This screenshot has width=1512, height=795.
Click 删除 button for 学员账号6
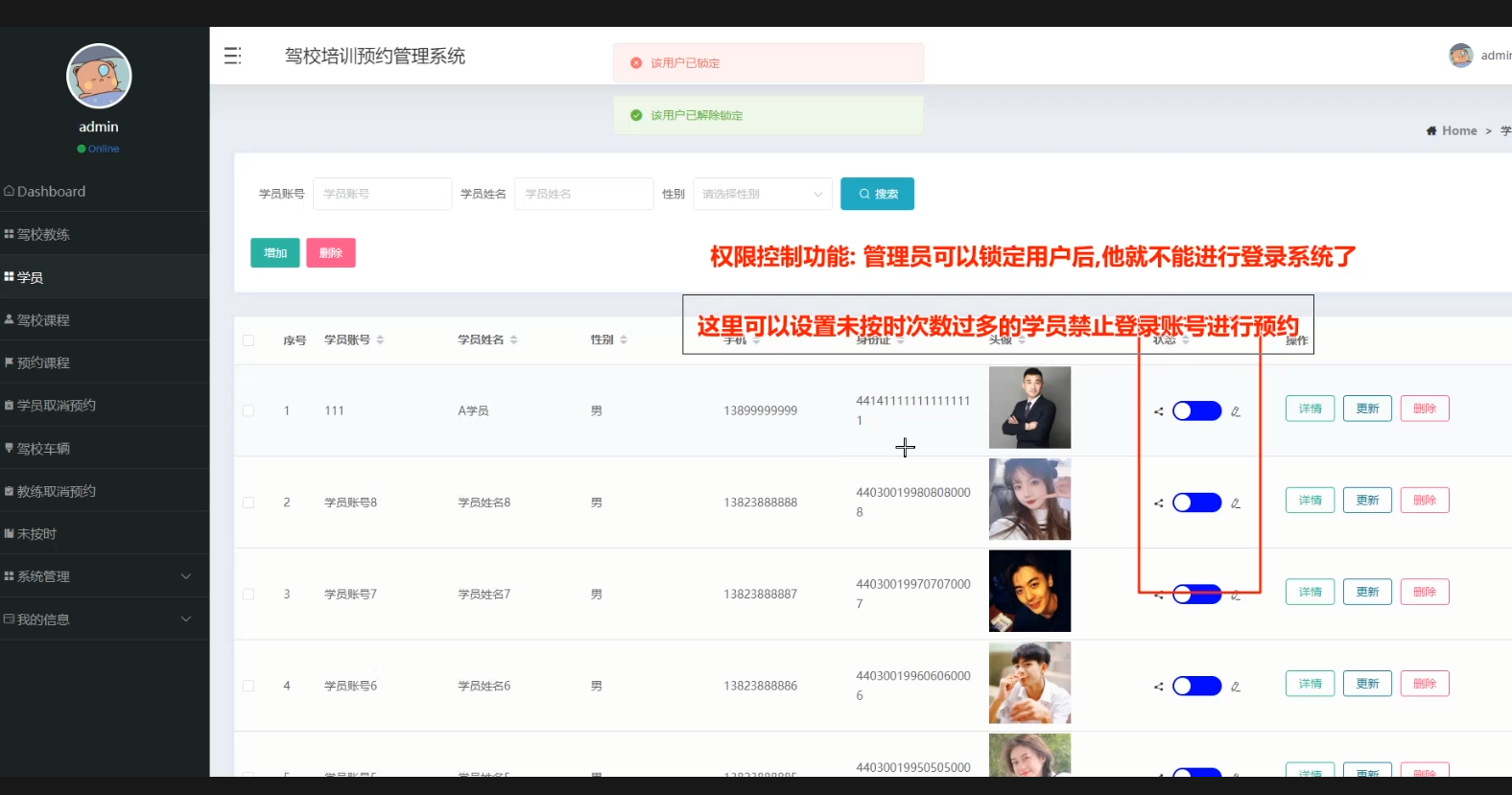point(1425,684)
